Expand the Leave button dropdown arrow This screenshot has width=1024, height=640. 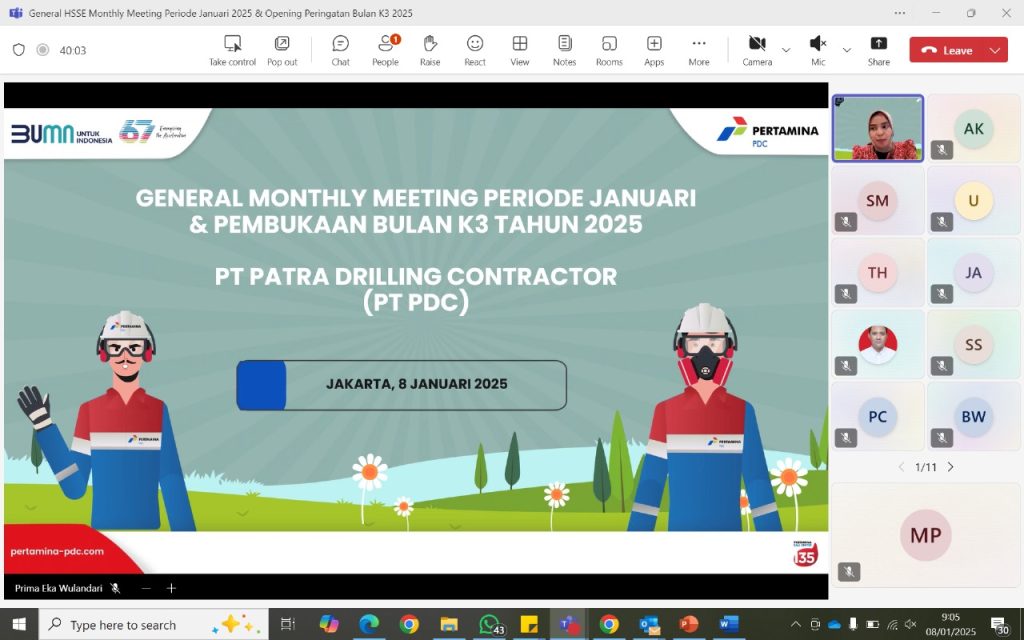995,50
